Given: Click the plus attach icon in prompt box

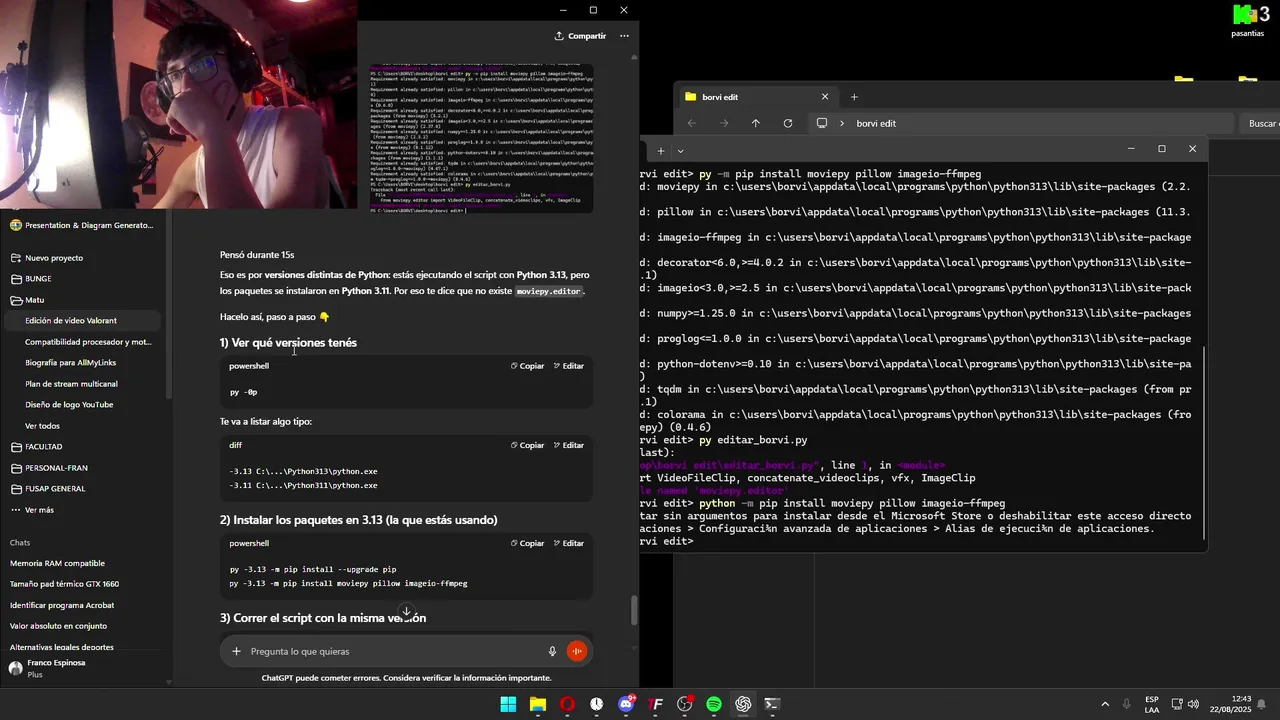Looking at the screenshot, I should click(x=236, y=651).
